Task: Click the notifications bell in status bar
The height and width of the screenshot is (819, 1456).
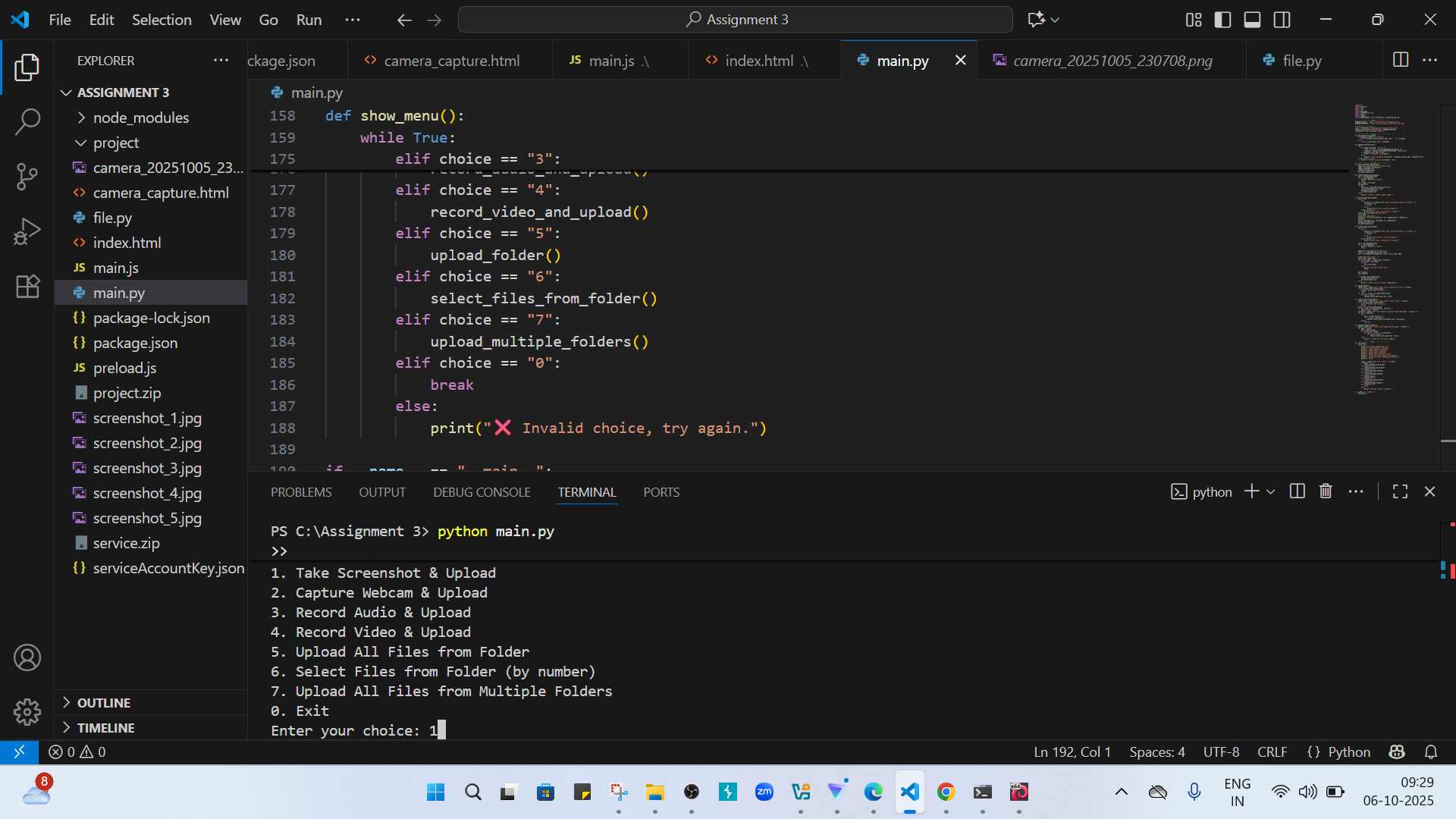Action: 1431,752
